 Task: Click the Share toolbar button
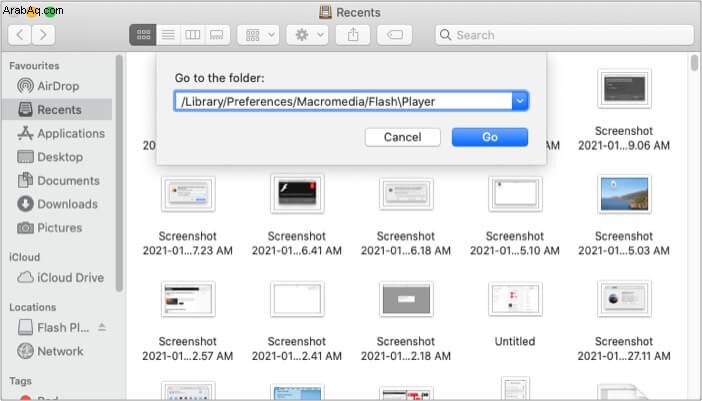(x=353, y=35)
